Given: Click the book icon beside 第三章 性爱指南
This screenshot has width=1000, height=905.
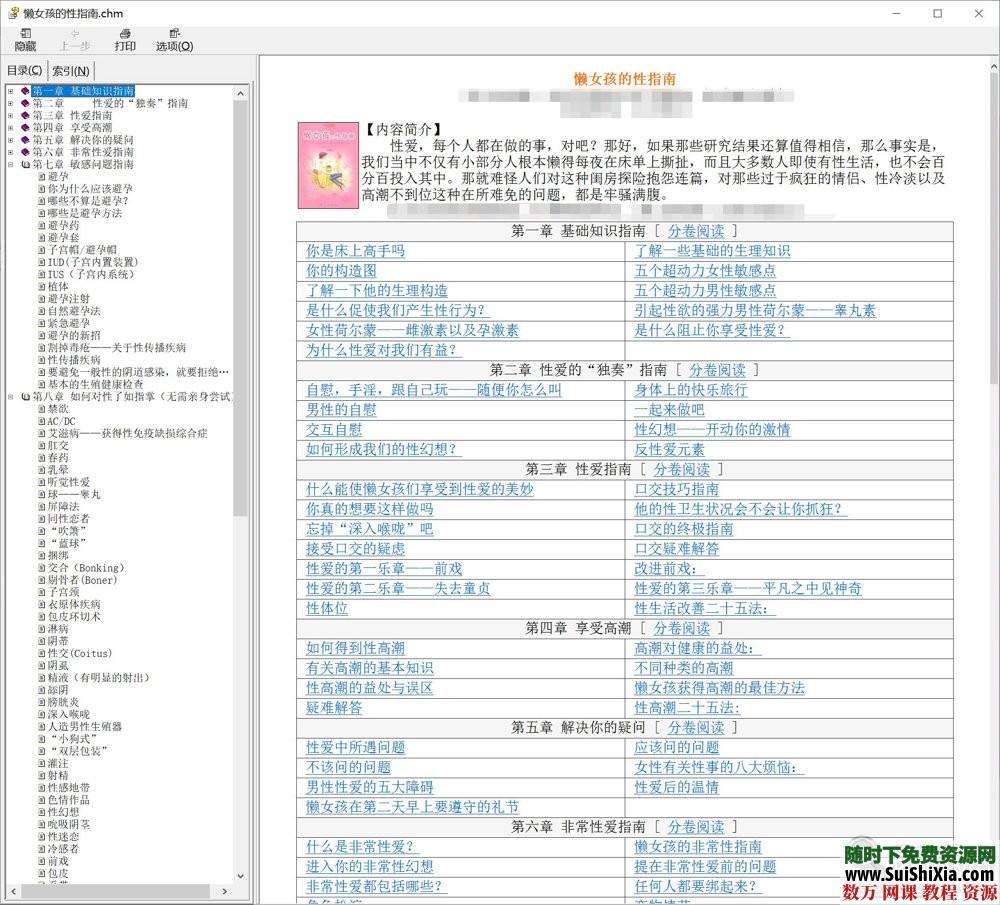Looking at the screenshot, I should point(24,116).
